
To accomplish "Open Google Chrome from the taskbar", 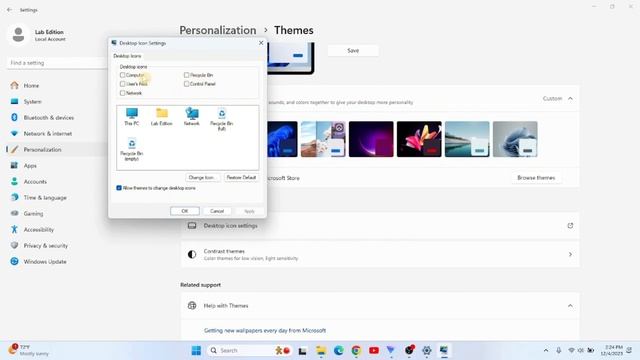I will pos(356,350).
